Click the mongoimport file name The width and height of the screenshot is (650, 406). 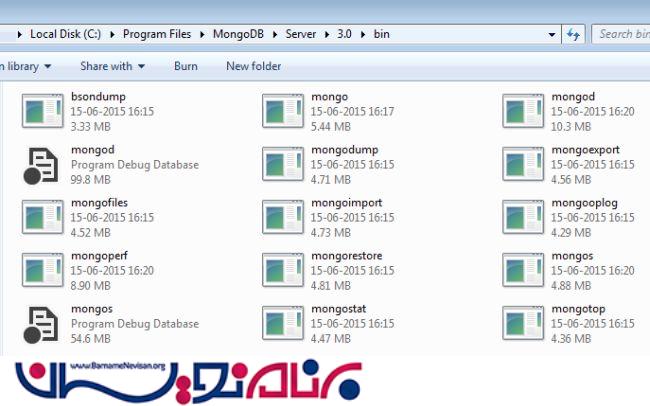tap(347, 203)
